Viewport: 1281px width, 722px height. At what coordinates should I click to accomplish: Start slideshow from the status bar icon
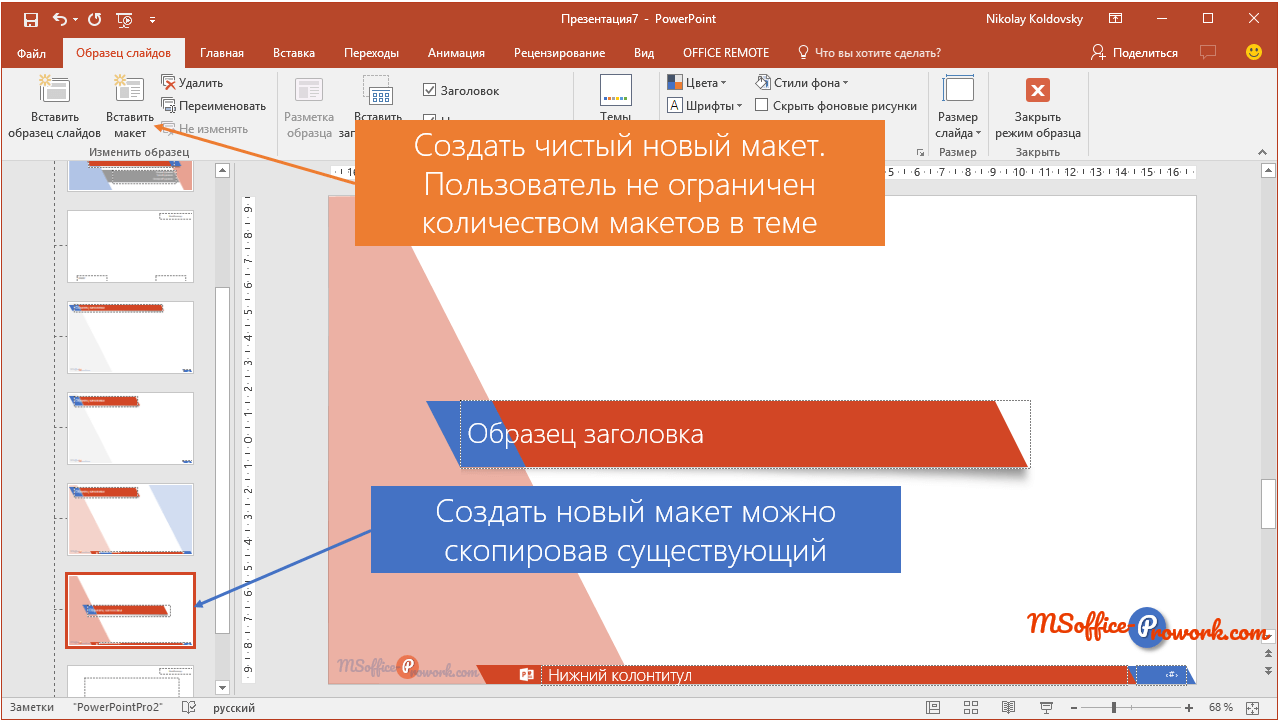pyautogui.click(x=1045, y=707)
